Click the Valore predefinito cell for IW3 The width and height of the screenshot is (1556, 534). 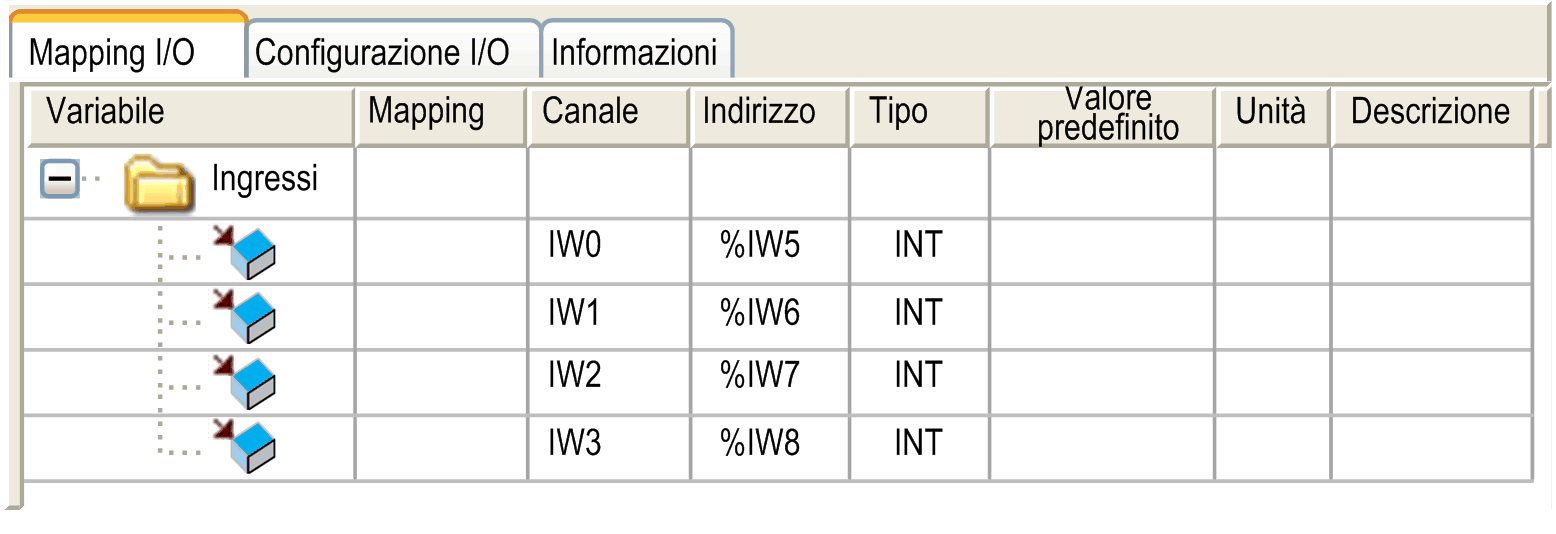tap(1102, 446)
